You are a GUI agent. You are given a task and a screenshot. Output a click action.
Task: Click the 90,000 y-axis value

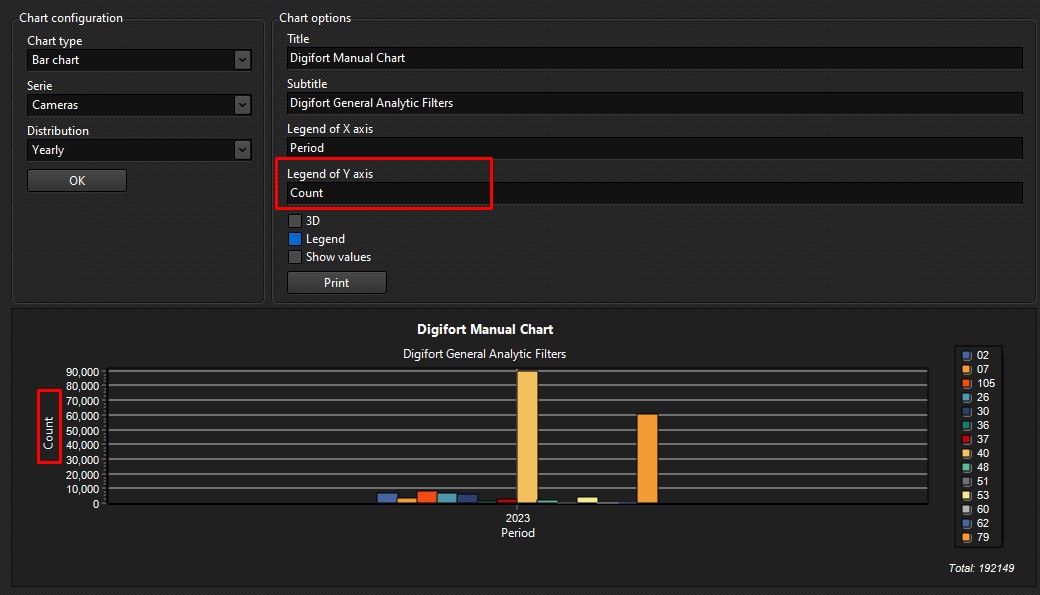82,372
